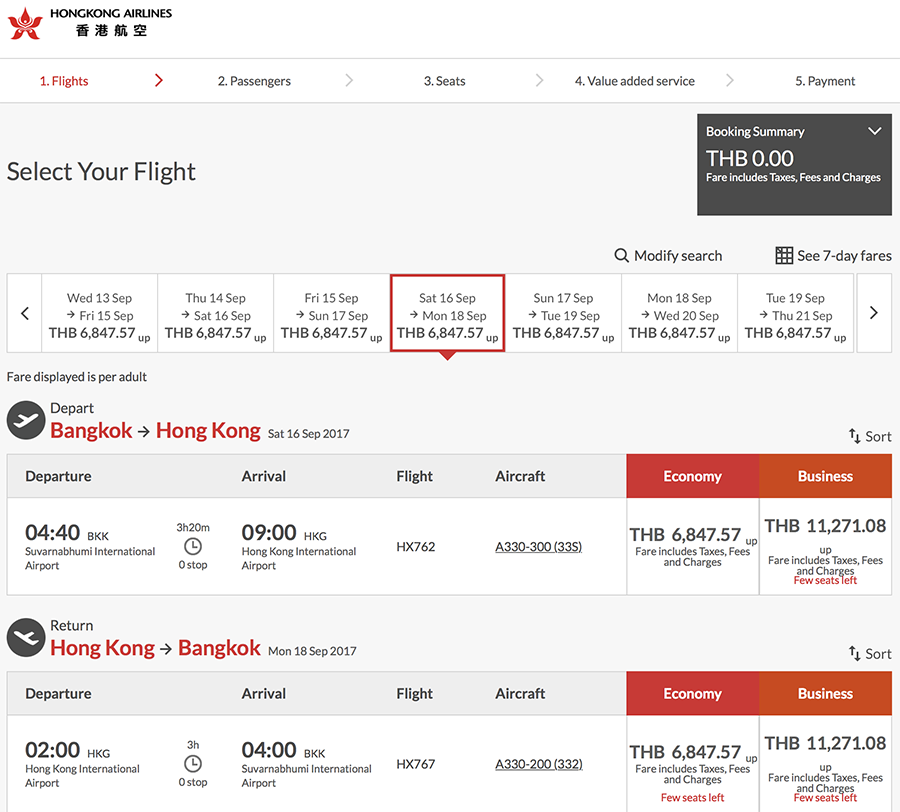Click the Hong Kong Airlines logo
This screenshot has height=812, width=900.
tap(90, 23)
